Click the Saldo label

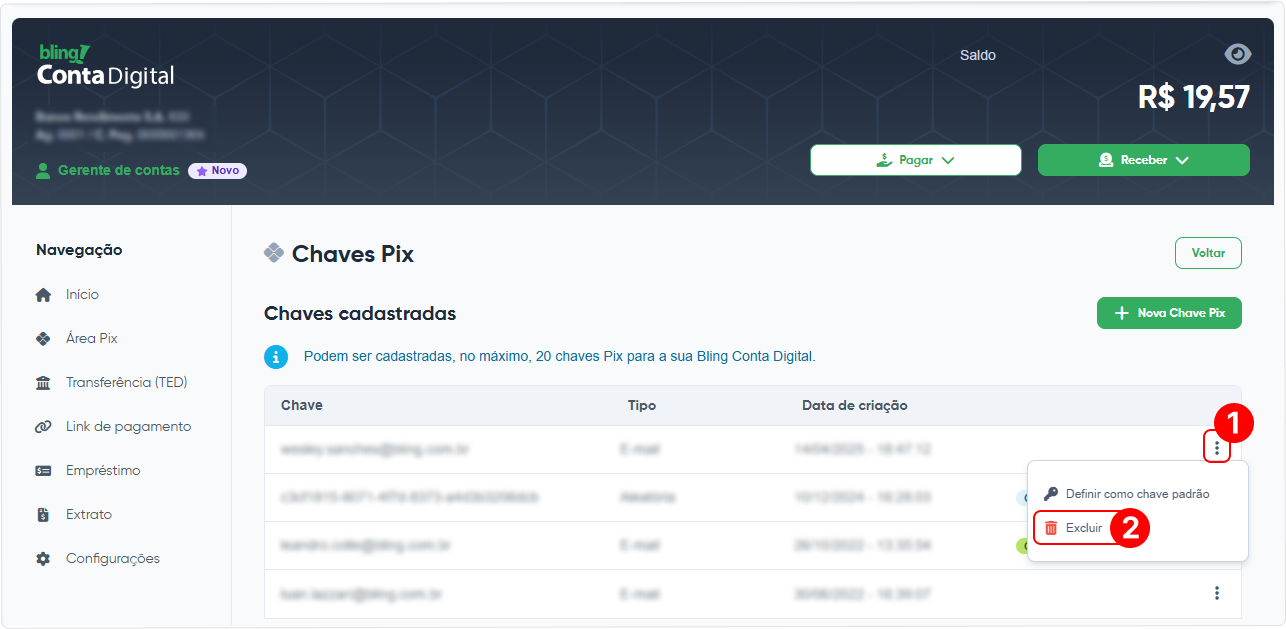tap(978, 55)
